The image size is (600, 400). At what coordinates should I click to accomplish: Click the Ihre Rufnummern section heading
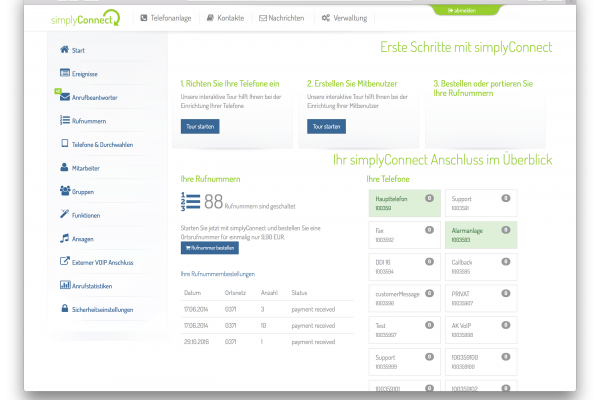(210, 179)
